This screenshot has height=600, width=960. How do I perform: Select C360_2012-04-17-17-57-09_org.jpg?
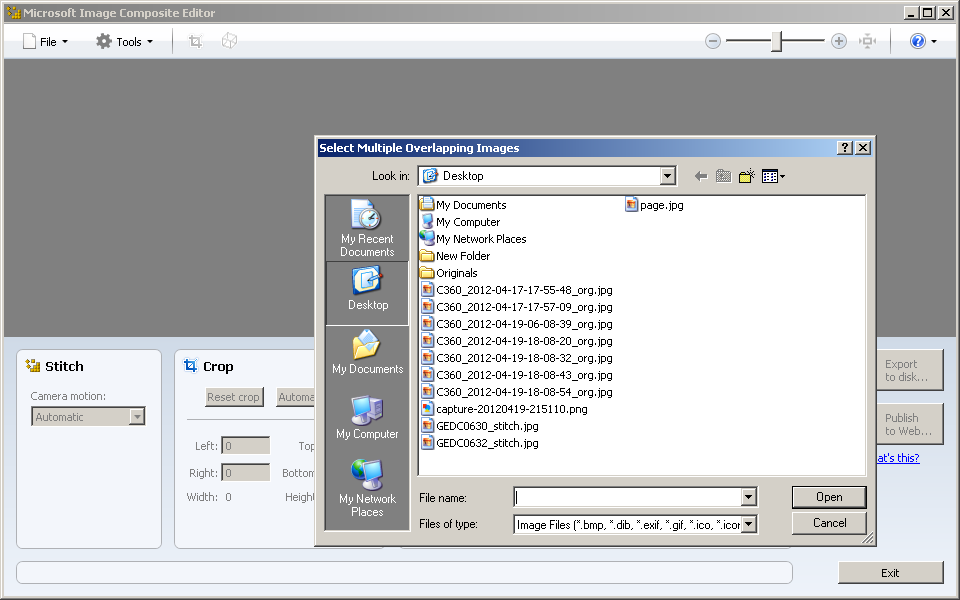(x=517, y=307)
